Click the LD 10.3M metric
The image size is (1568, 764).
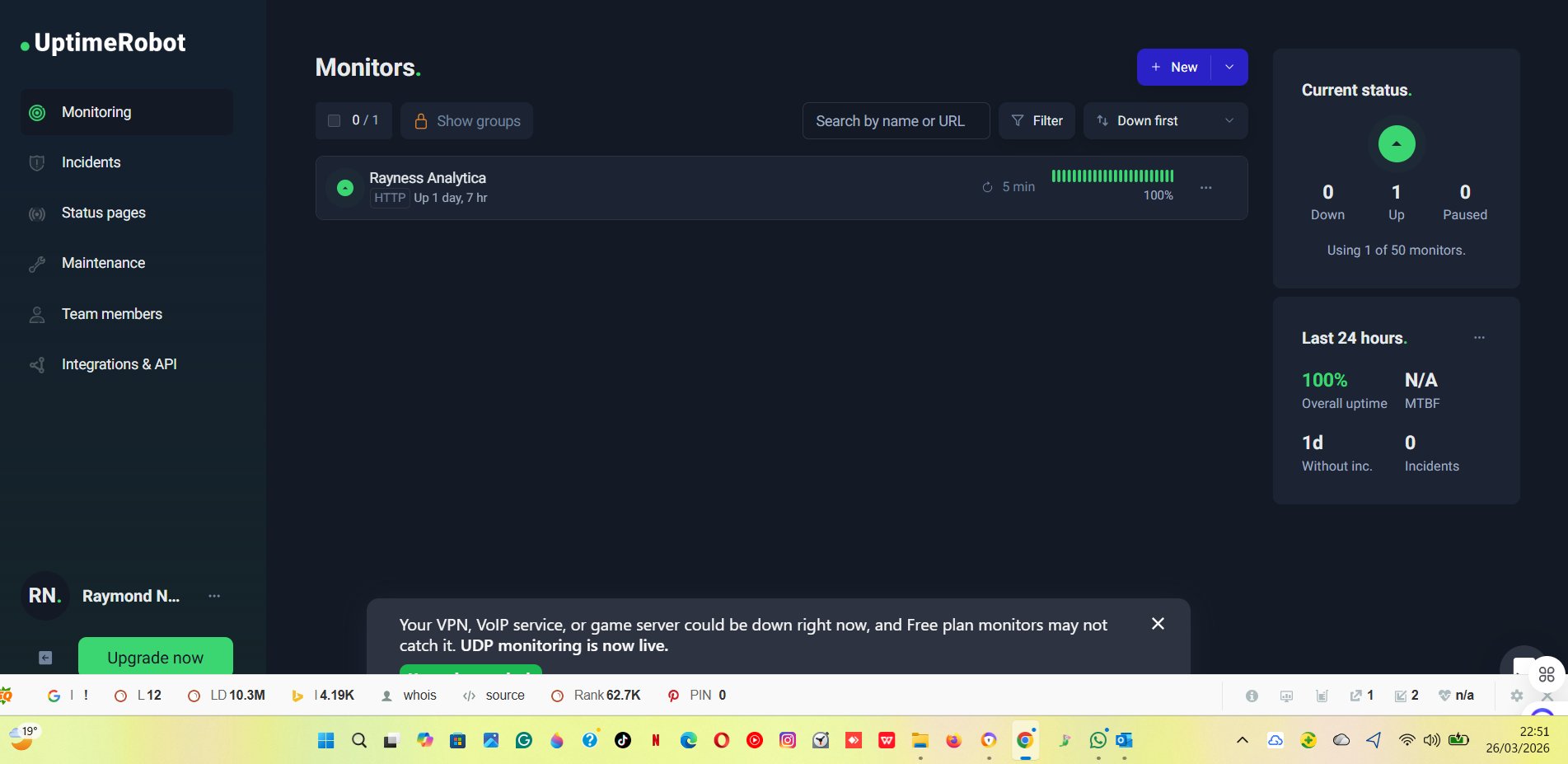tap(227, 696)
